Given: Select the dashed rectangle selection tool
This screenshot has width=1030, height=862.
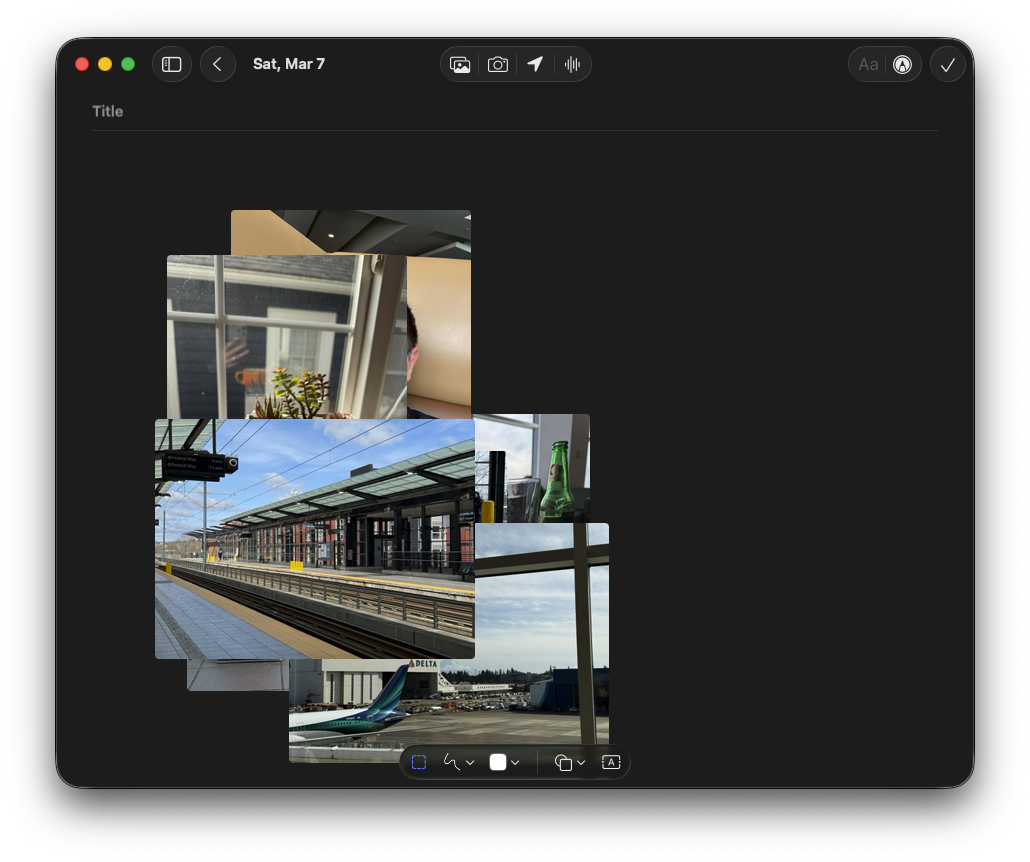Looking at the screenshot, I should [419, 762].
